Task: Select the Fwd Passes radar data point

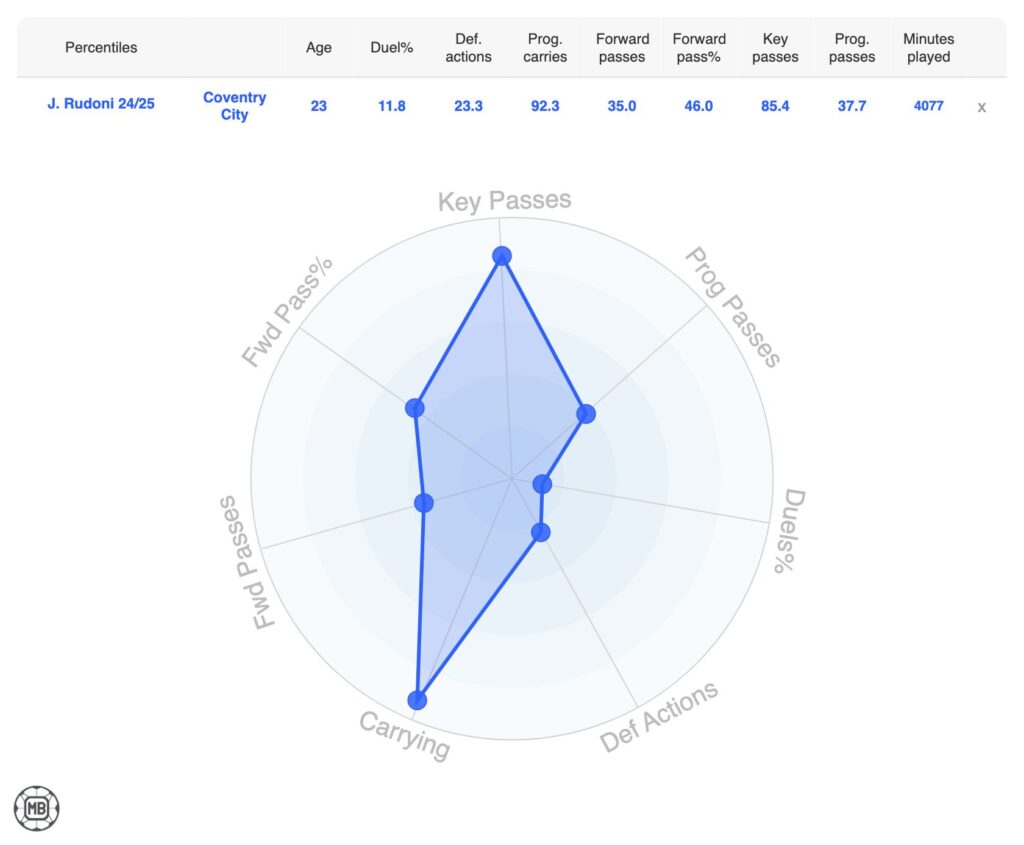Action: [x=423, y=503]
